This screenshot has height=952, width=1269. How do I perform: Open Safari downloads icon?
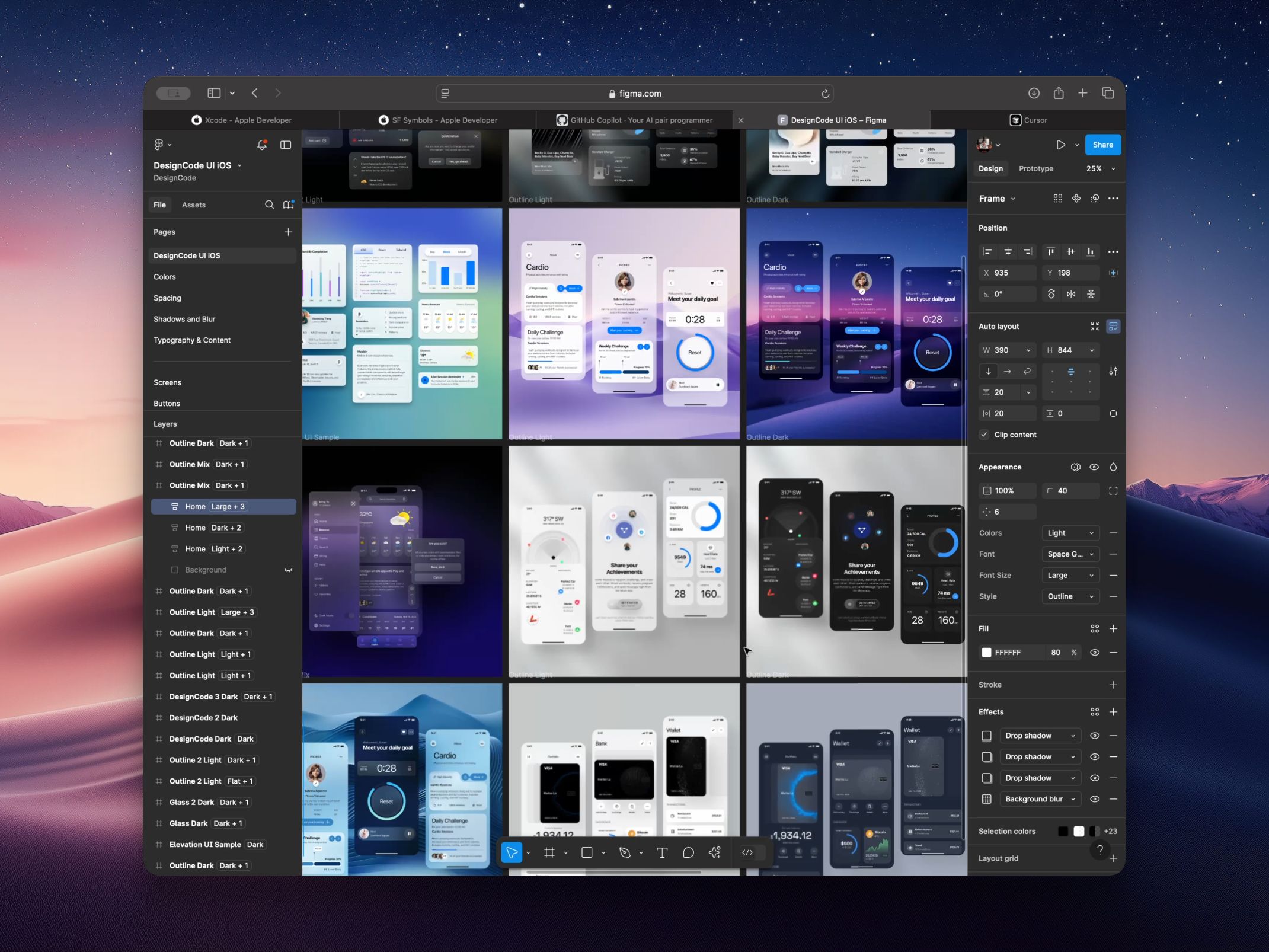click(x=1034, y=93)
